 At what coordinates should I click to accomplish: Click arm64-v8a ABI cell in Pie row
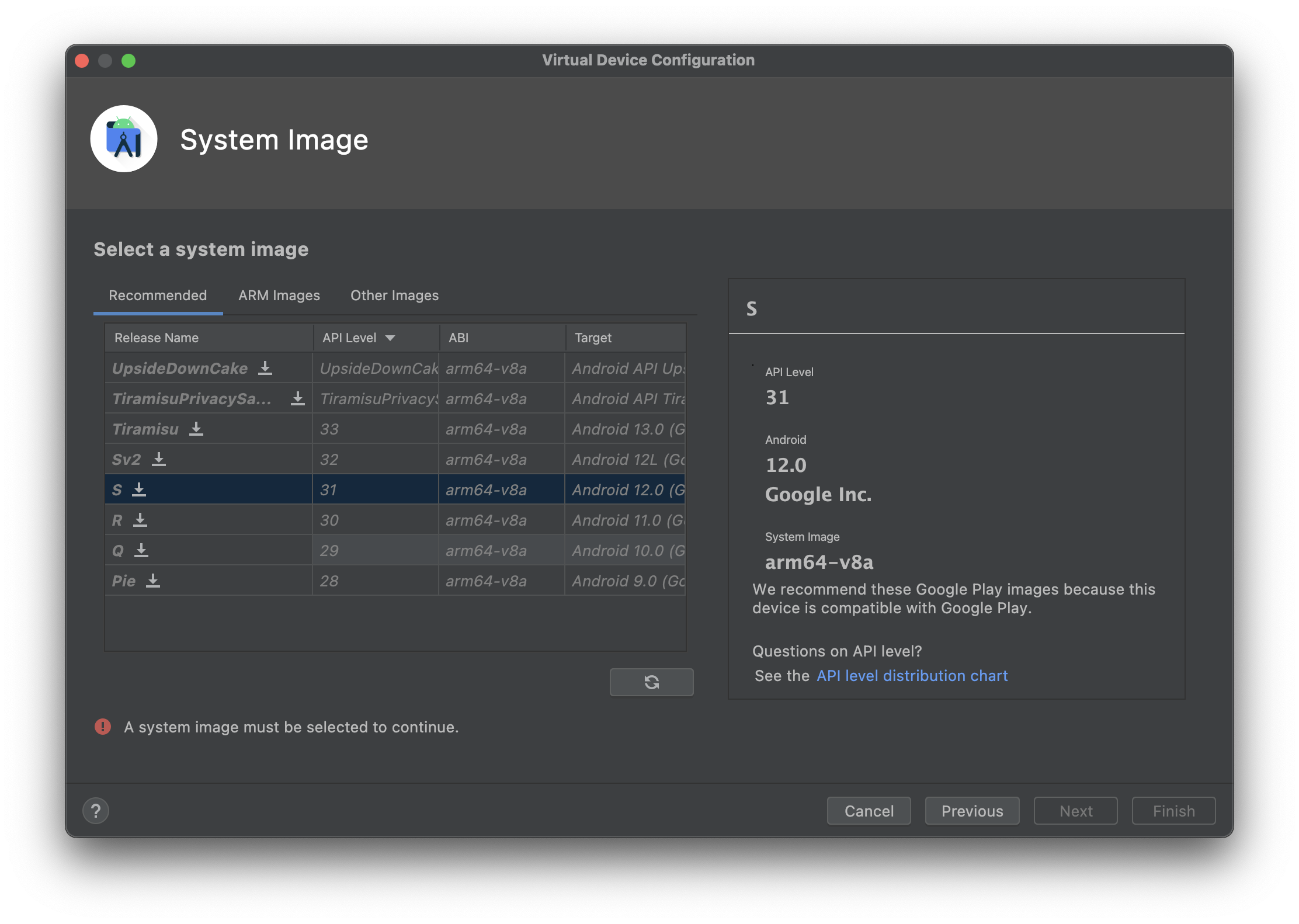tap(502, 581)
